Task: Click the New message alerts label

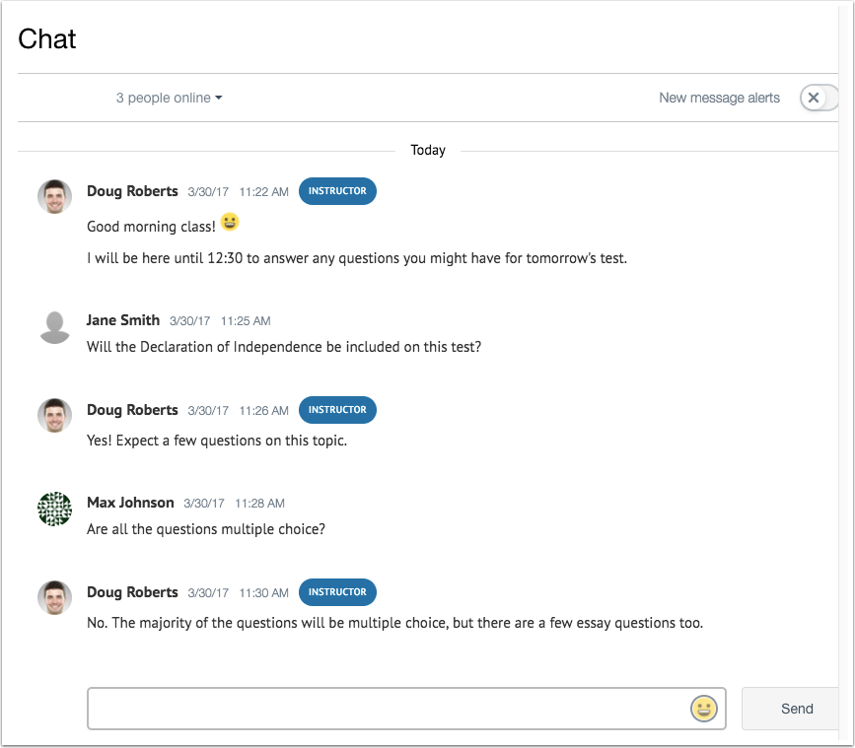Action: point(719,98)
